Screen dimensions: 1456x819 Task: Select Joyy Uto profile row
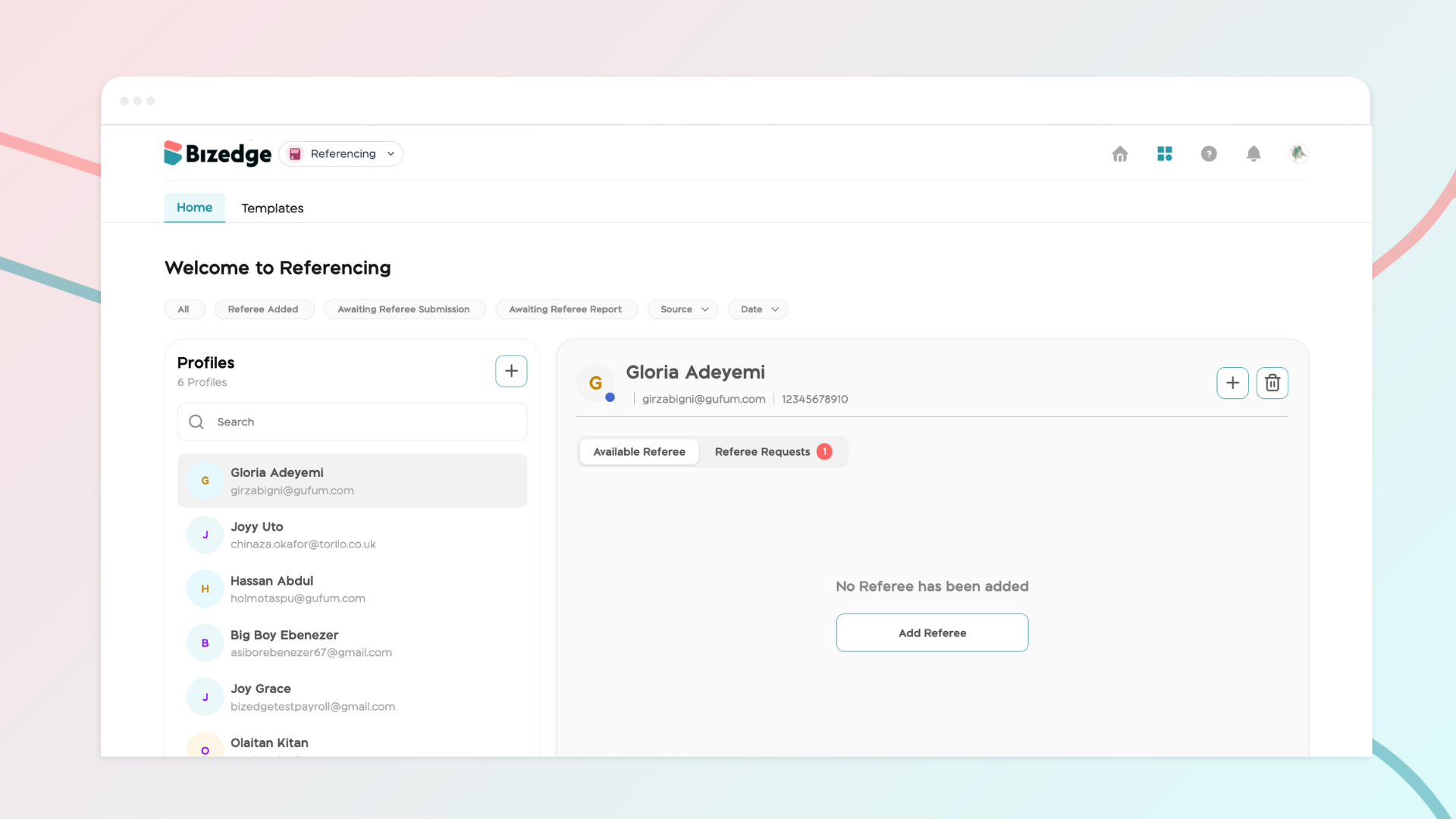click(352, 535)
